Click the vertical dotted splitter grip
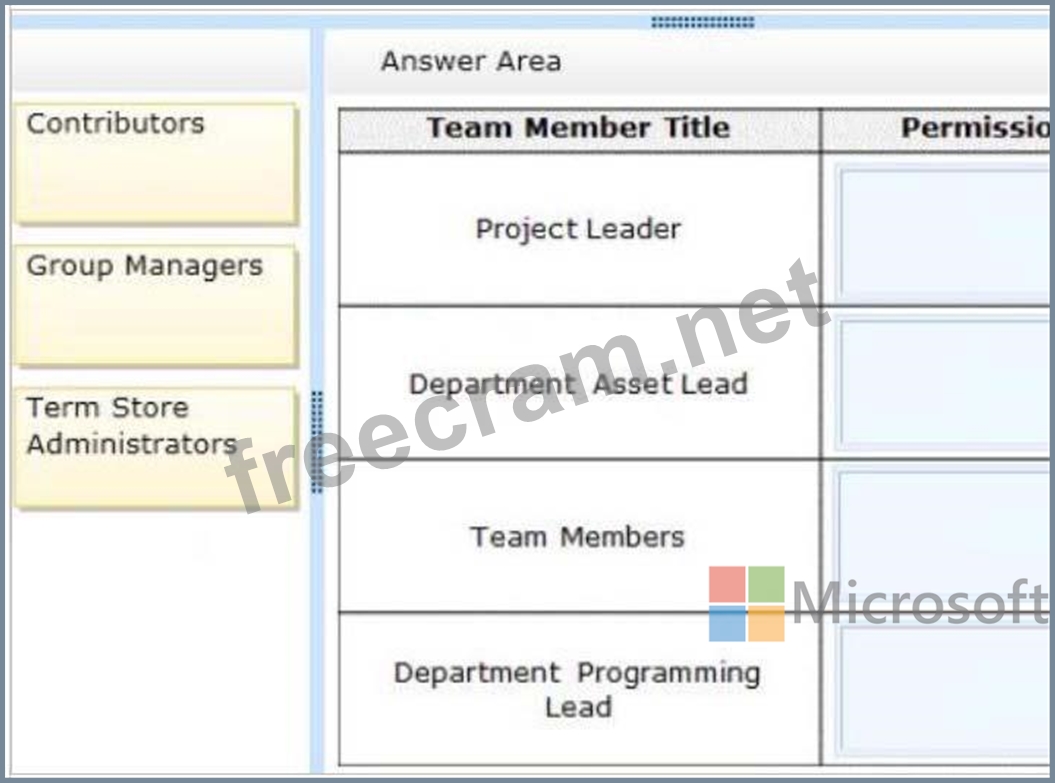 pos(317,442)
